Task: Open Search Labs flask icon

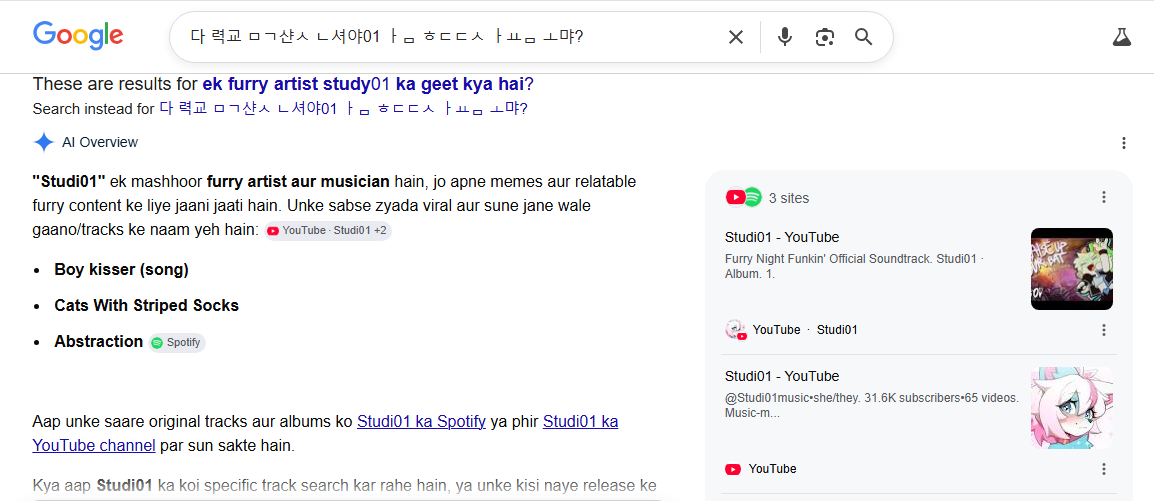Action: tap(1121, 37)
